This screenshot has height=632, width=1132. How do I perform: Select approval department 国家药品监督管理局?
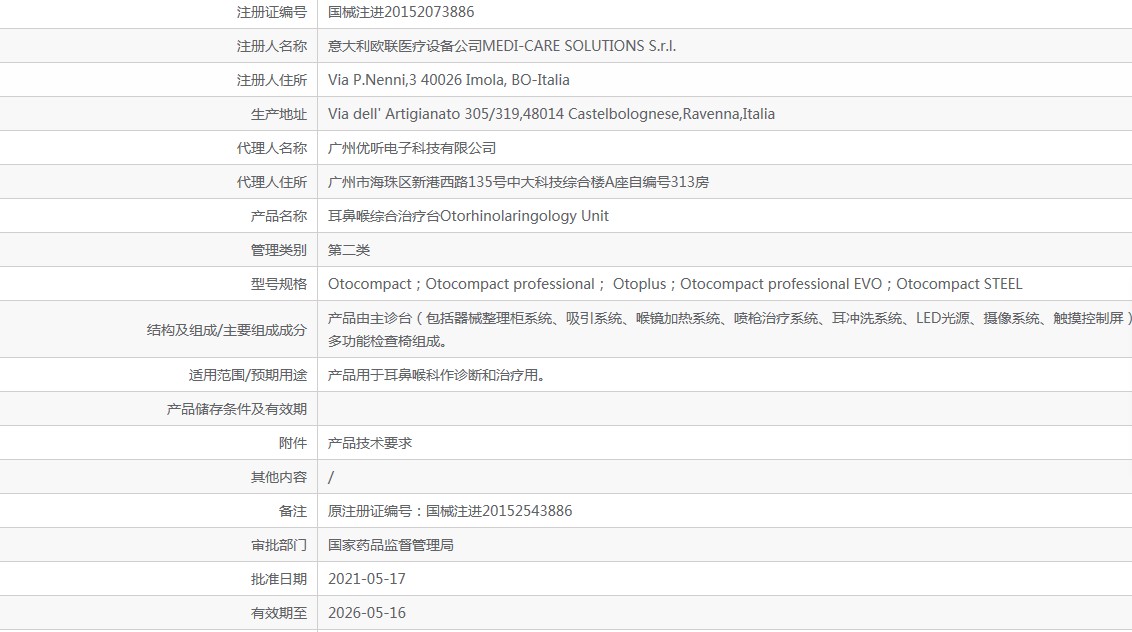391,545
